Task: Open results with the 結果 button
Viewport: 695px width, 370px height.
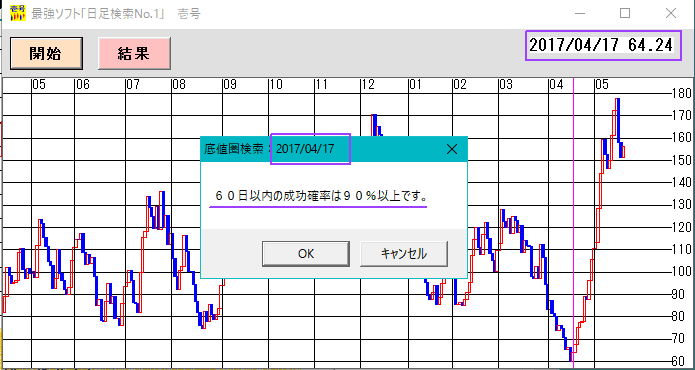Action: click(134, 54)
